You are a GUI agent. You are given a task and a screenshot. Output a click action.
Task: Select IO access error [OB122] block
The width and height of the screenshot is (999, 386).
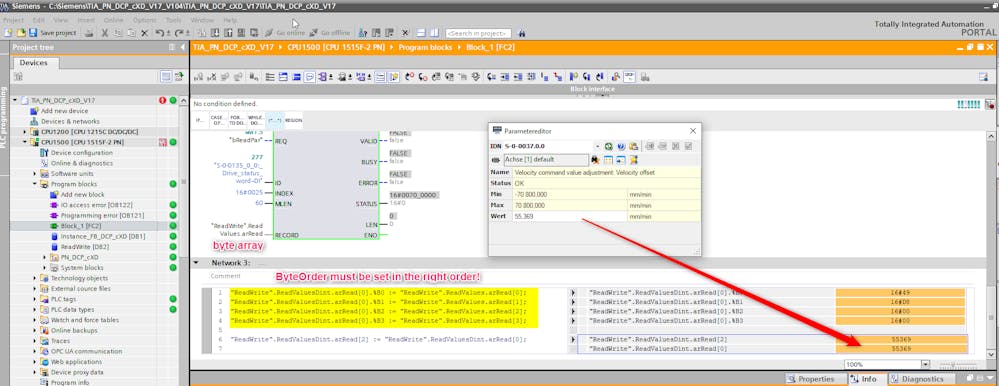tap(96, 205)
